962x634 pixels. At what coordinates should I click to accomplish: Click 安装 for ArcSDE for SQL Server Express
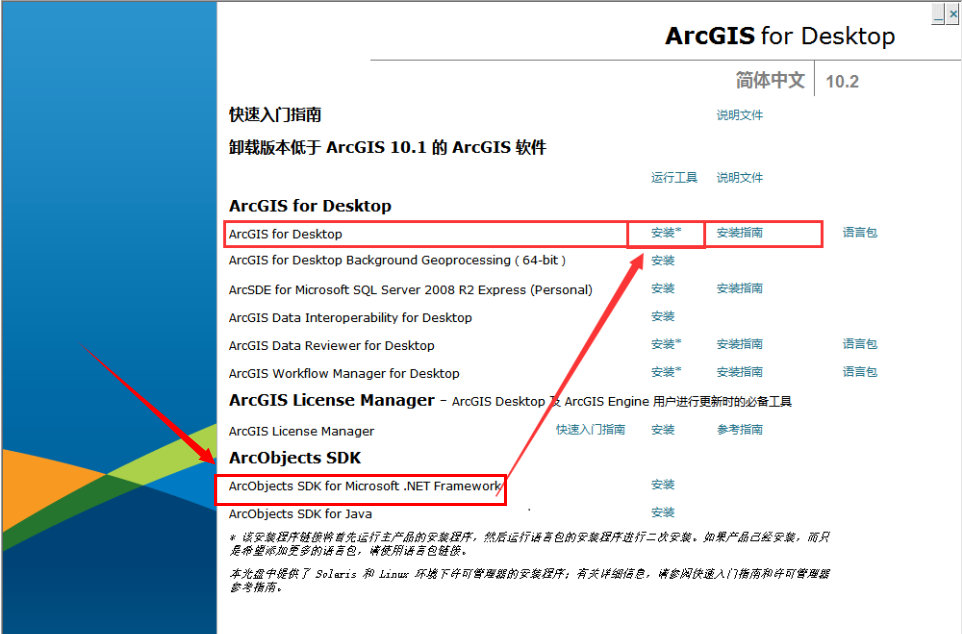click(663, 288)
